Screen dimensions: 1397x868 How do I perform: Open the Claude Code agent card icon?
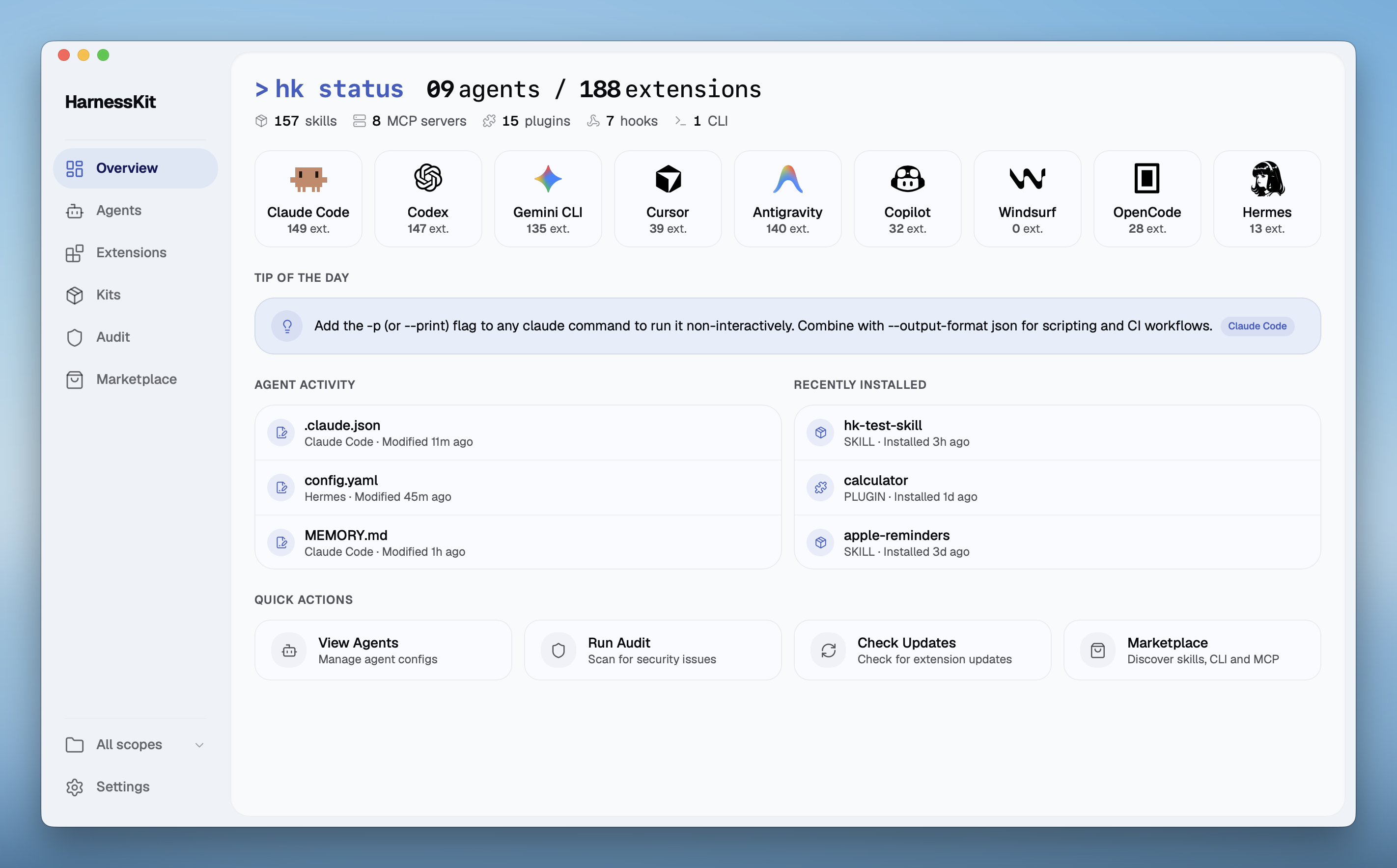click(308, 179)
